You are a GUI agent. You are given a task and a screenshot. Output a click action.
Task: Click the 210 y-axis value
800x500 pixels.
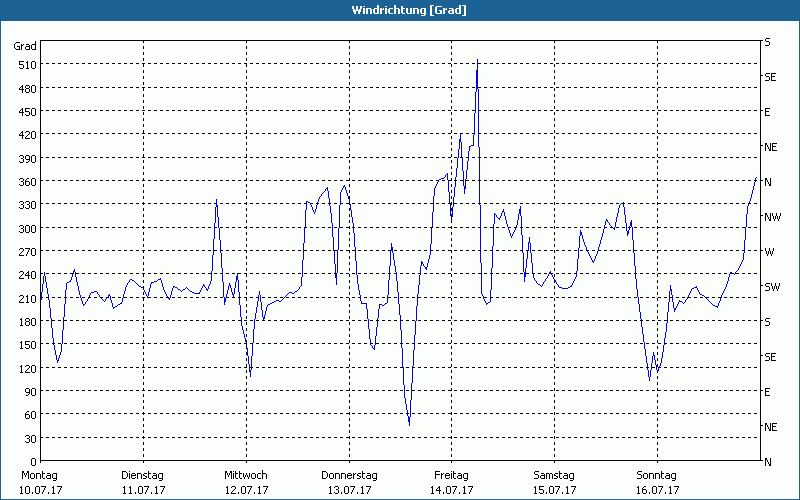[x=28, y=298]
